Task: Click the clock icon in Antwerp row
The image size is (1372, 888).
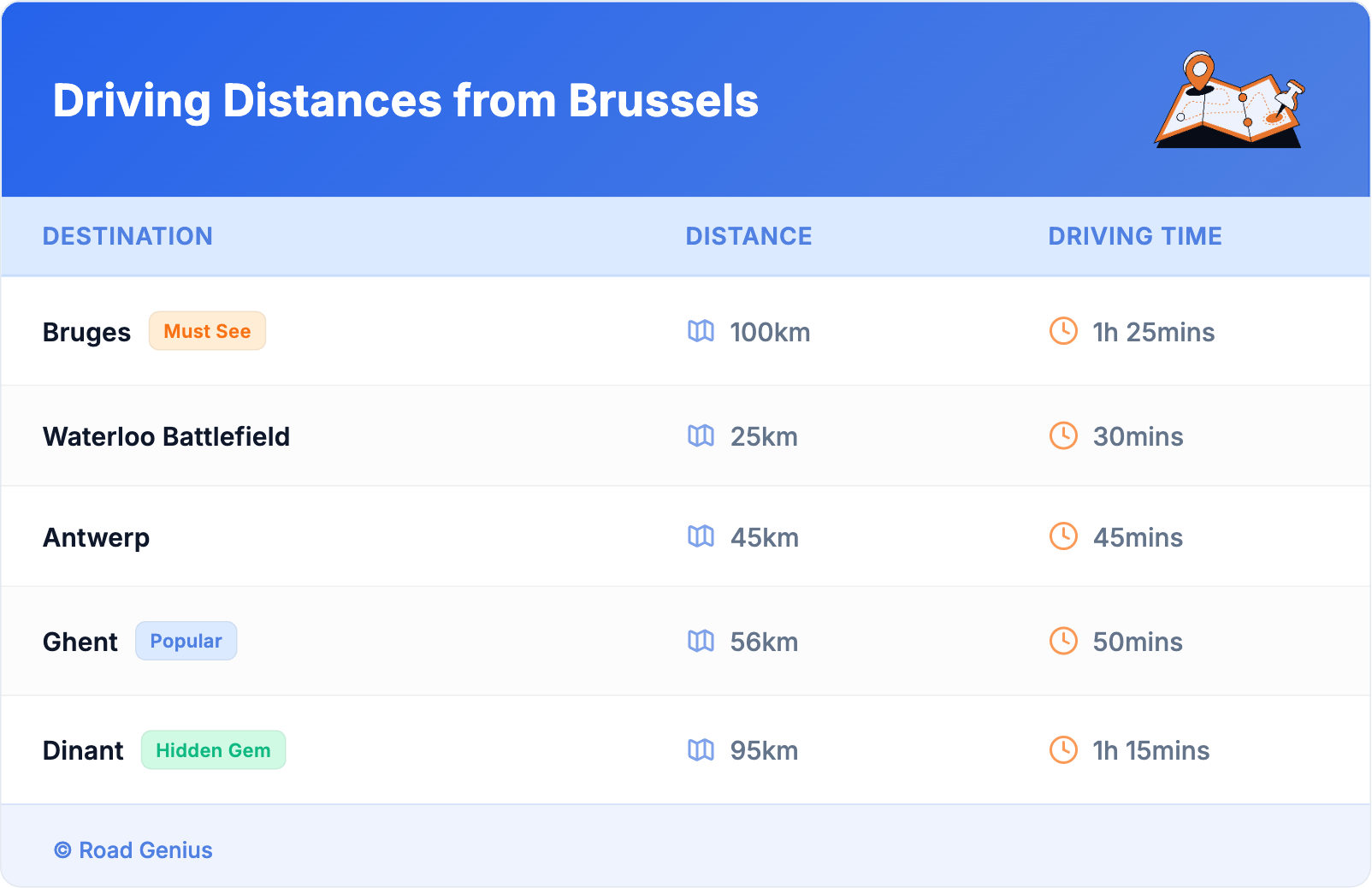Action: (x=1063, y=536)
